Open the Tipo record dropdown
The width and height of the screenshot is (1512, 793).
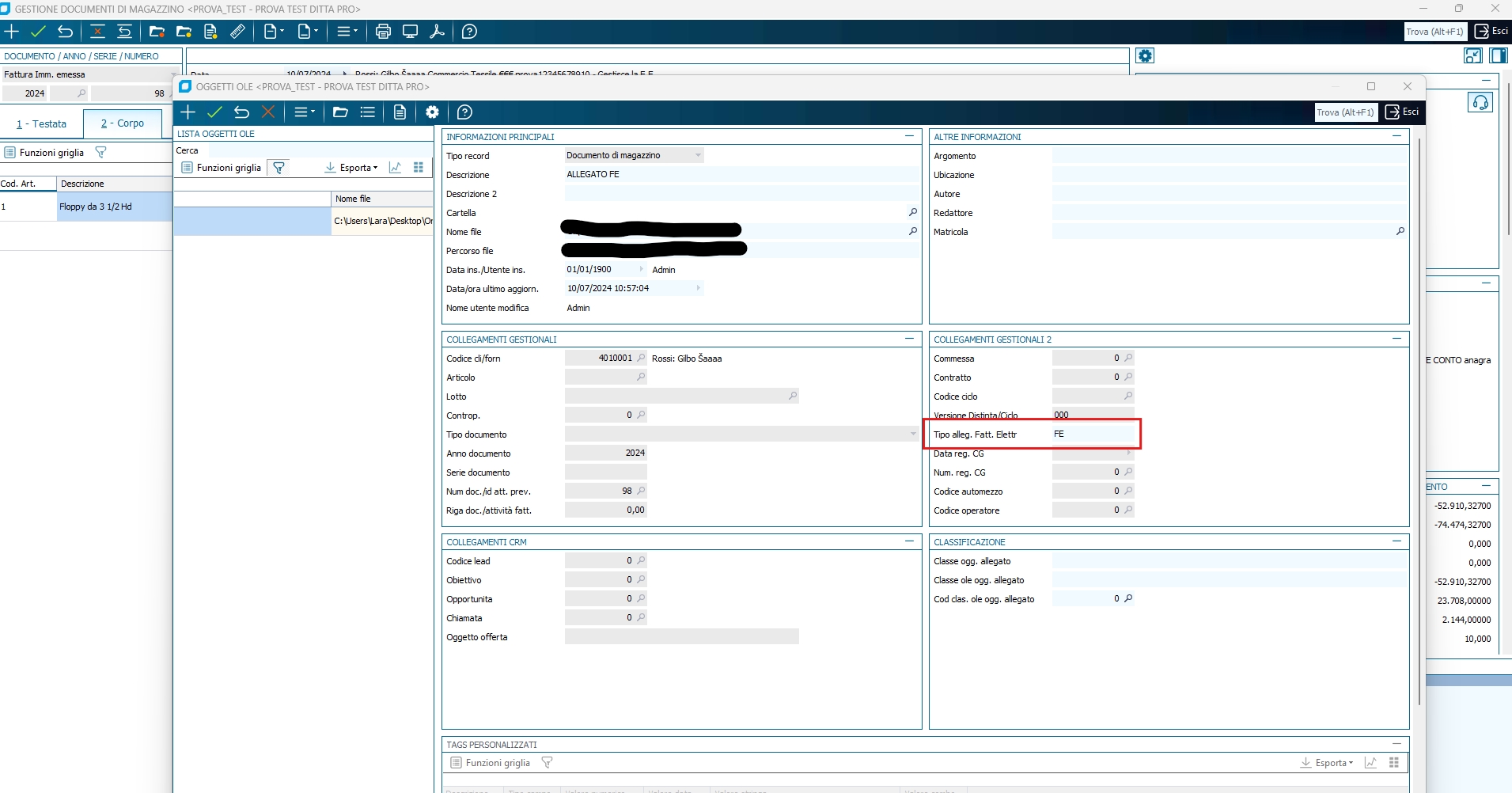697,156
